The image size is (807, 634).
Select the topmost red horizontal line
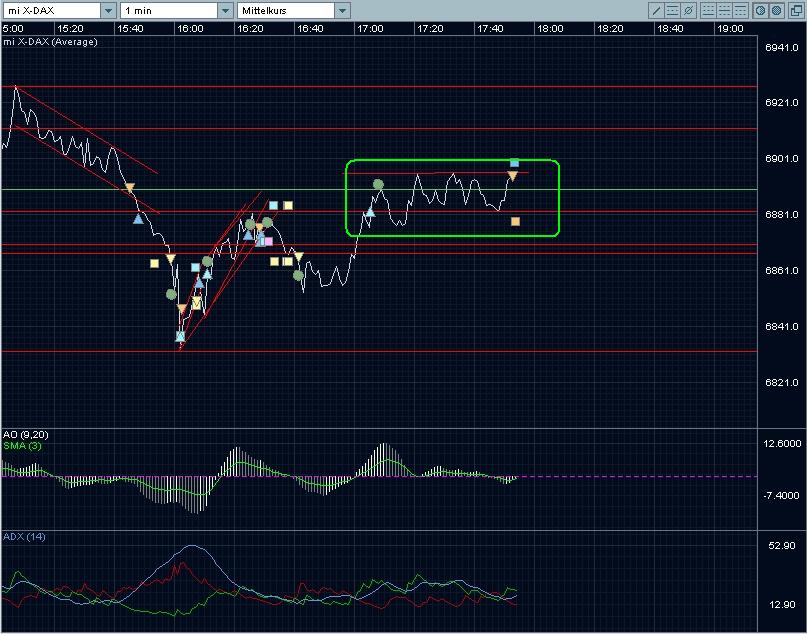[x=379, y=87]
